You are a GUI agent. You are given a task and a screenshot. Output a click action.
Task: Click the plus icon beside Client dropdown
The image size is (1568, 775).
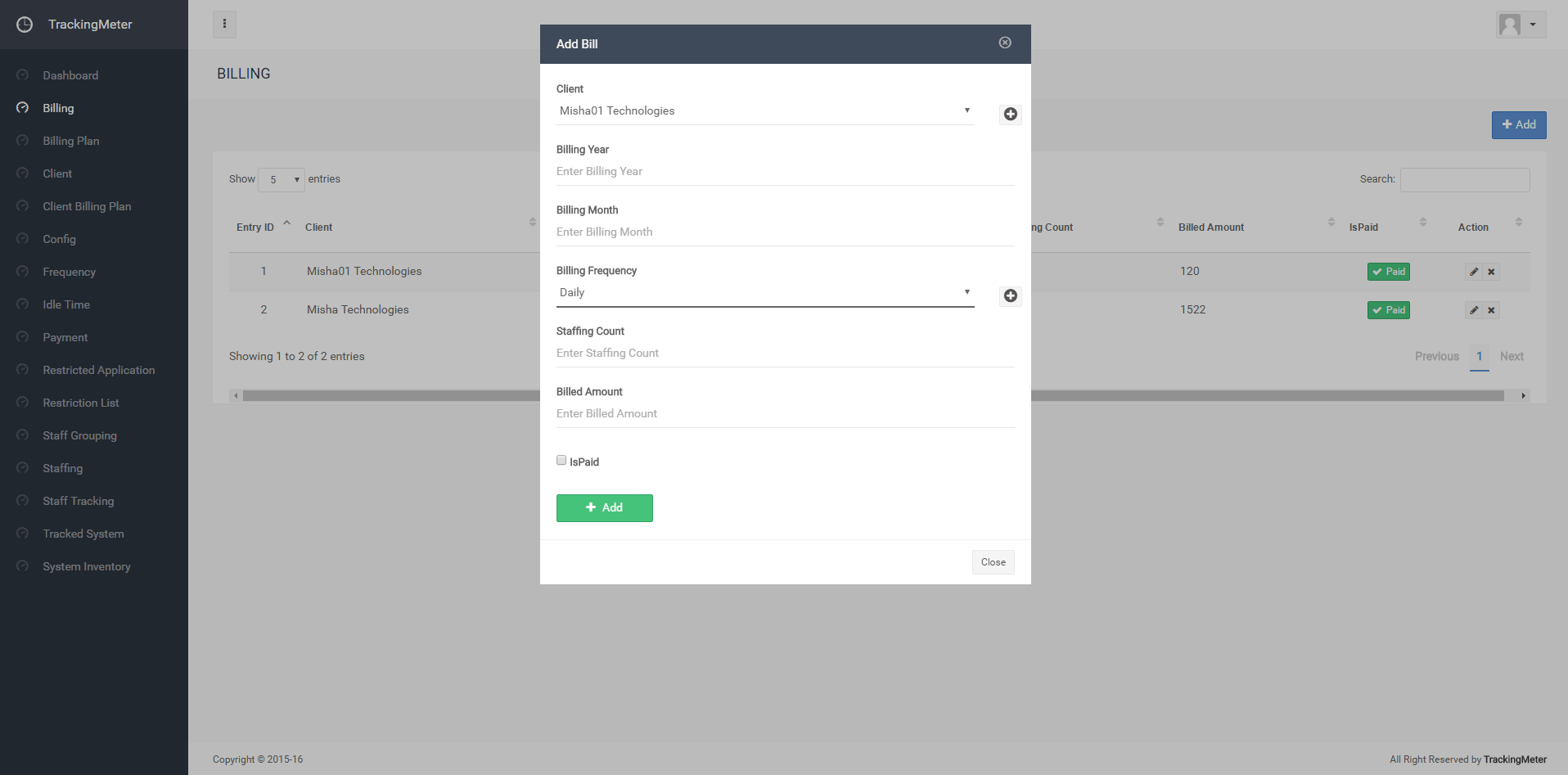click(x=1010, y=115)
